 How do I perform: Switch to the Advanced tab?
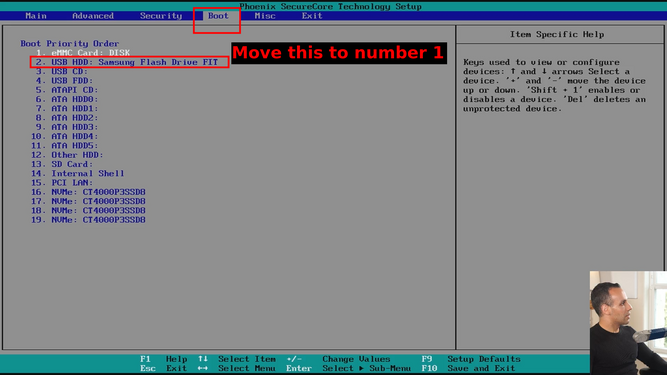[x=93, y=16]
